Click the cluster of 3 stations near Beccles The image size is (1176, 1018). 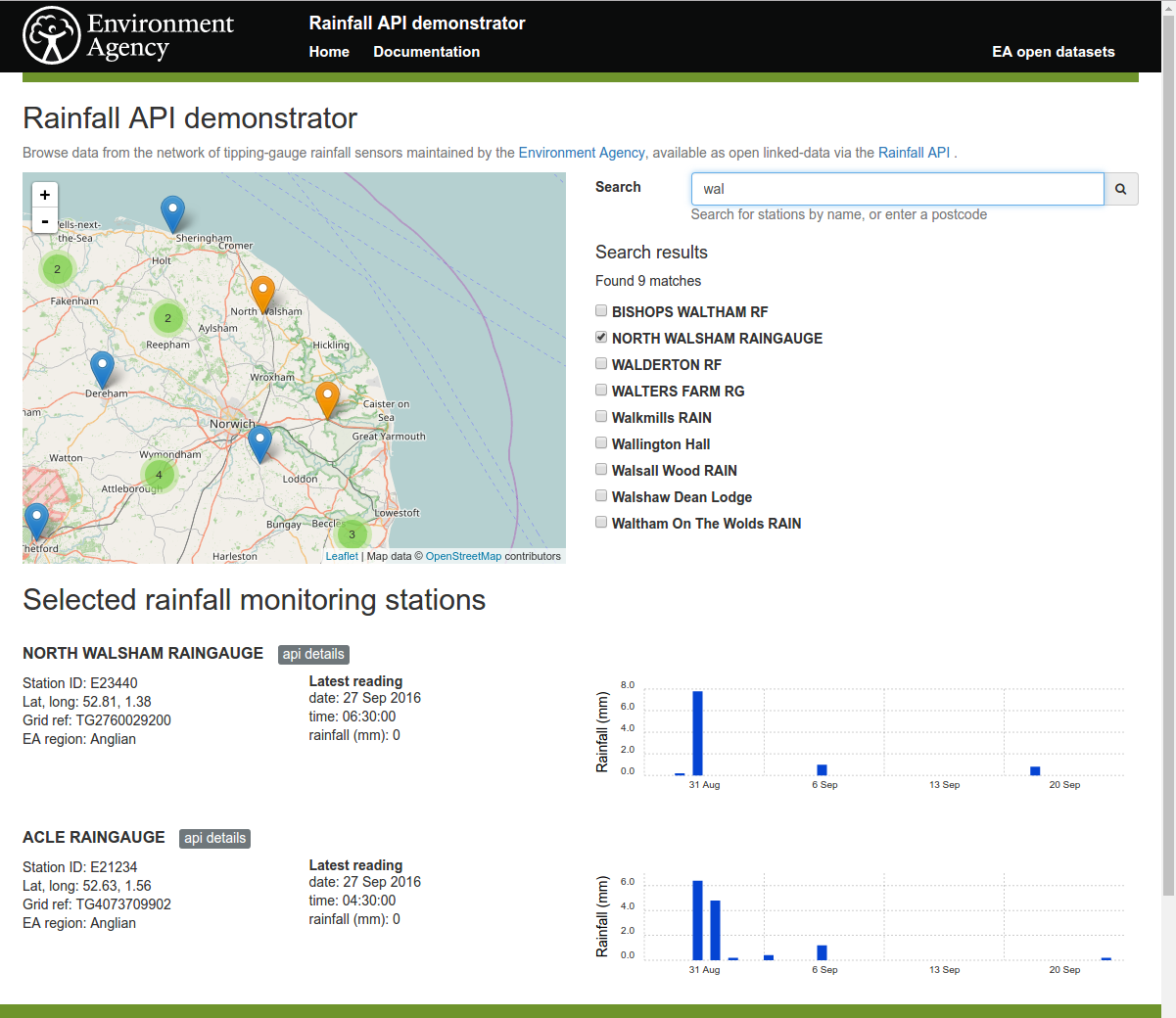(351, 533)
